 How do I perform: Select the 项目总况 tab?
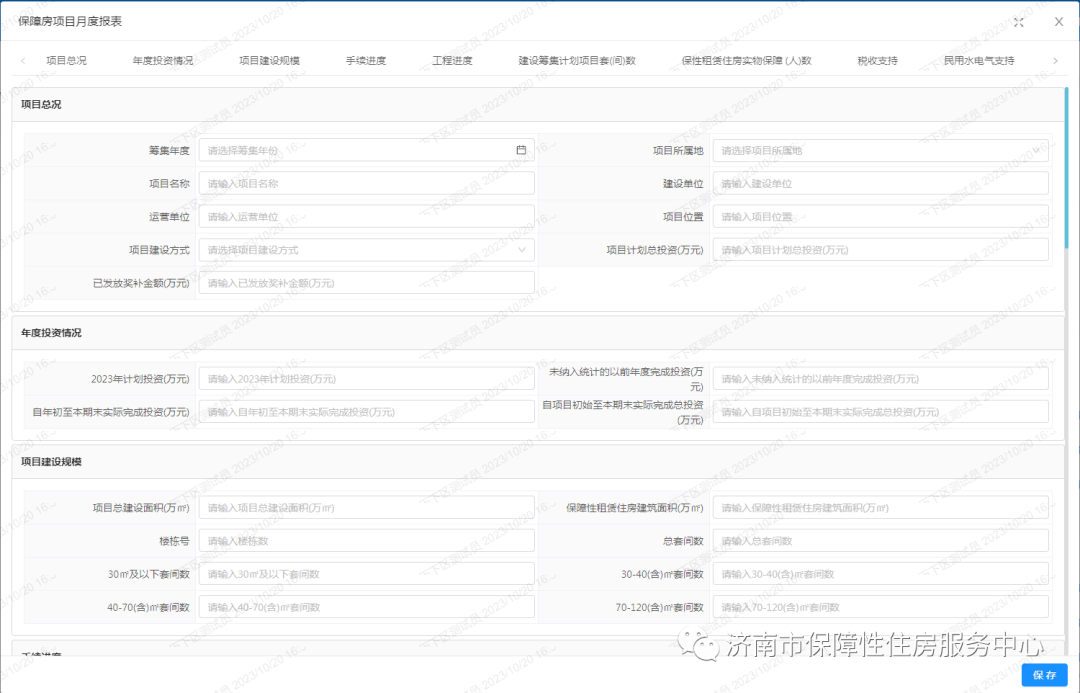click(67, 60)
